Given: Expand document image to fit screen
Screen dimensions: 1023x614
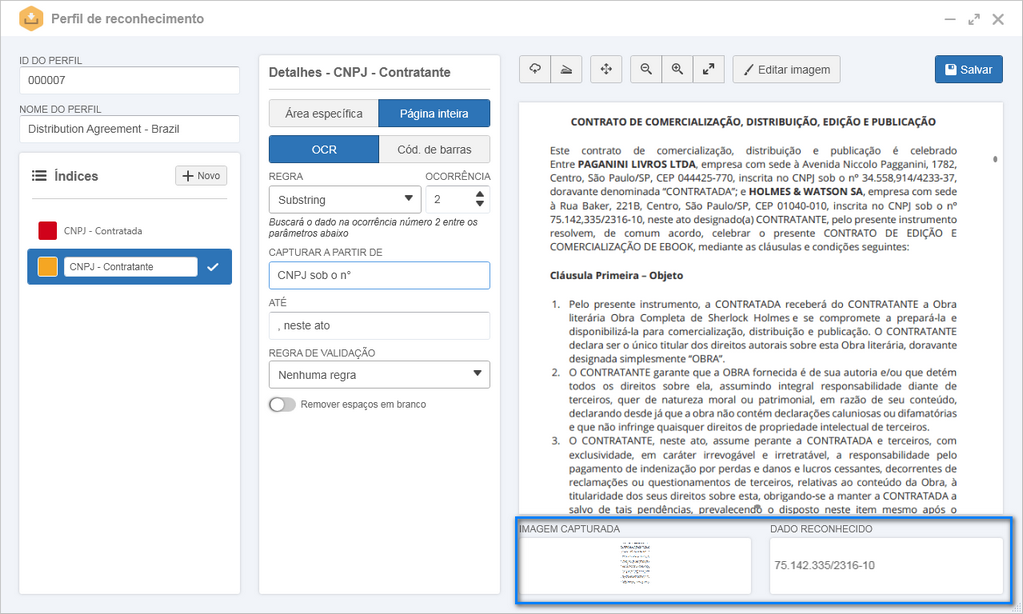Looking at the screenshot, I should [x=709, y=69].
